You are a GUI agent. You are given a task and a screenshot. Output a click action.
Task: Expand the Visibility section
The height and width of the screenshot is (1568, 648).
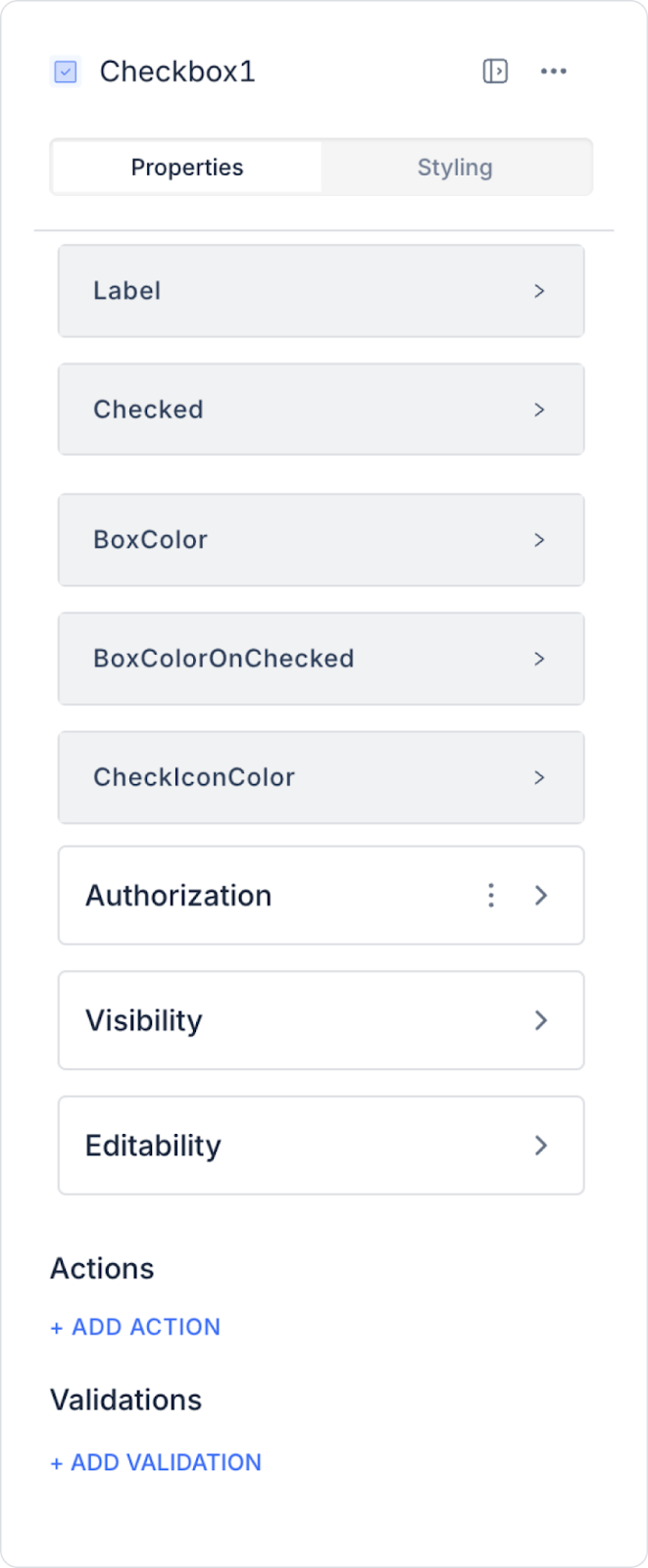(x=322, y=1020)
